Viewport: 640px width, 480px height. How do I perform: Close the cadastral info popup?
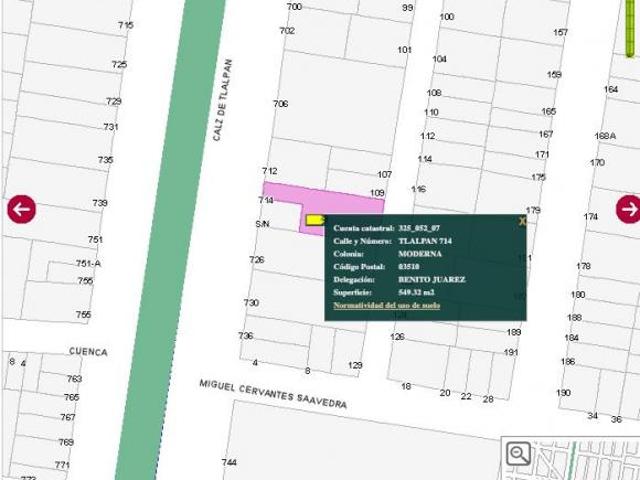(522, 222)
